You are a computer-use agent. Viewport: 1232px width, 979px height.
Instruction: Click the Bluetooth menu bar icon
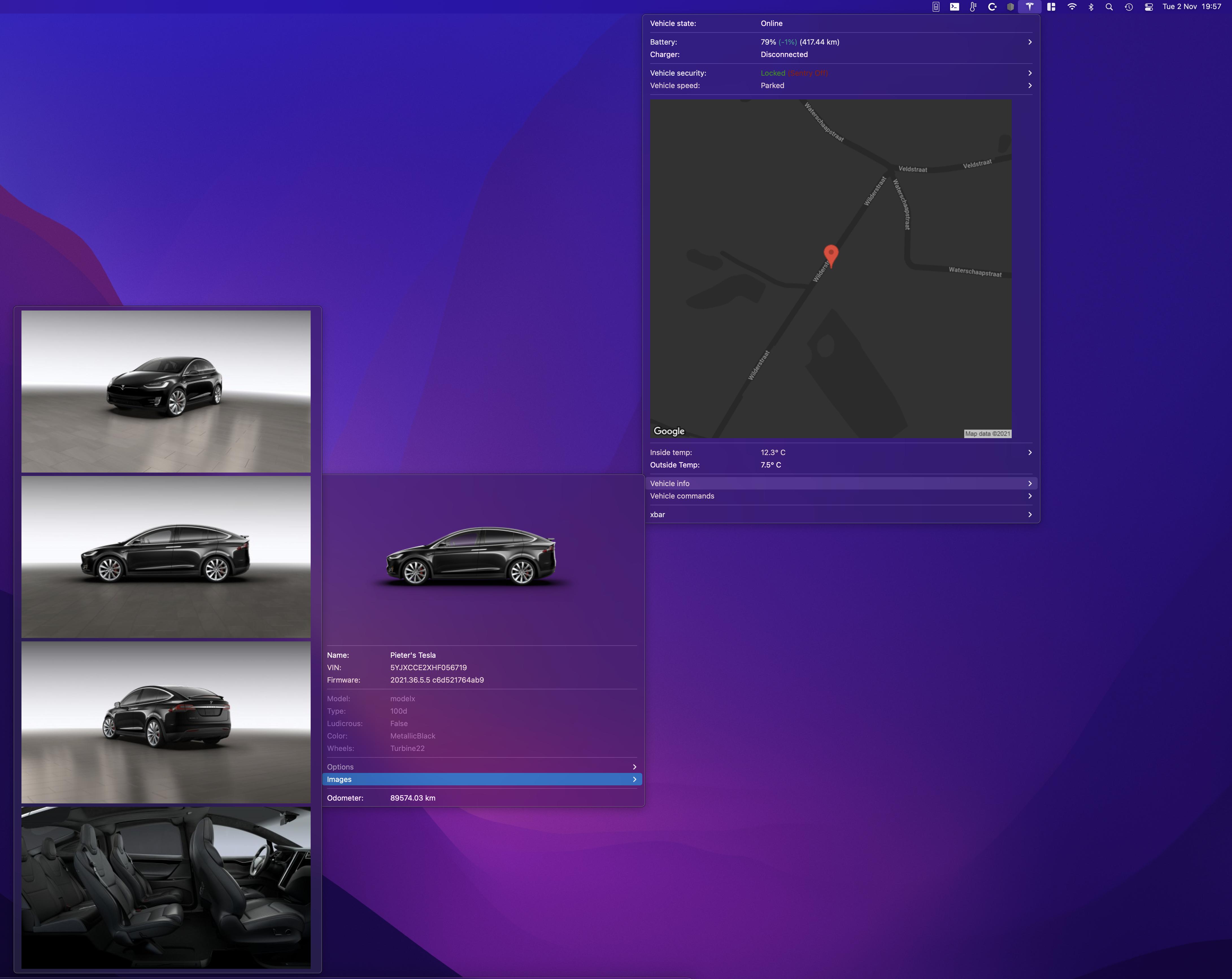tap(1091, 7)
